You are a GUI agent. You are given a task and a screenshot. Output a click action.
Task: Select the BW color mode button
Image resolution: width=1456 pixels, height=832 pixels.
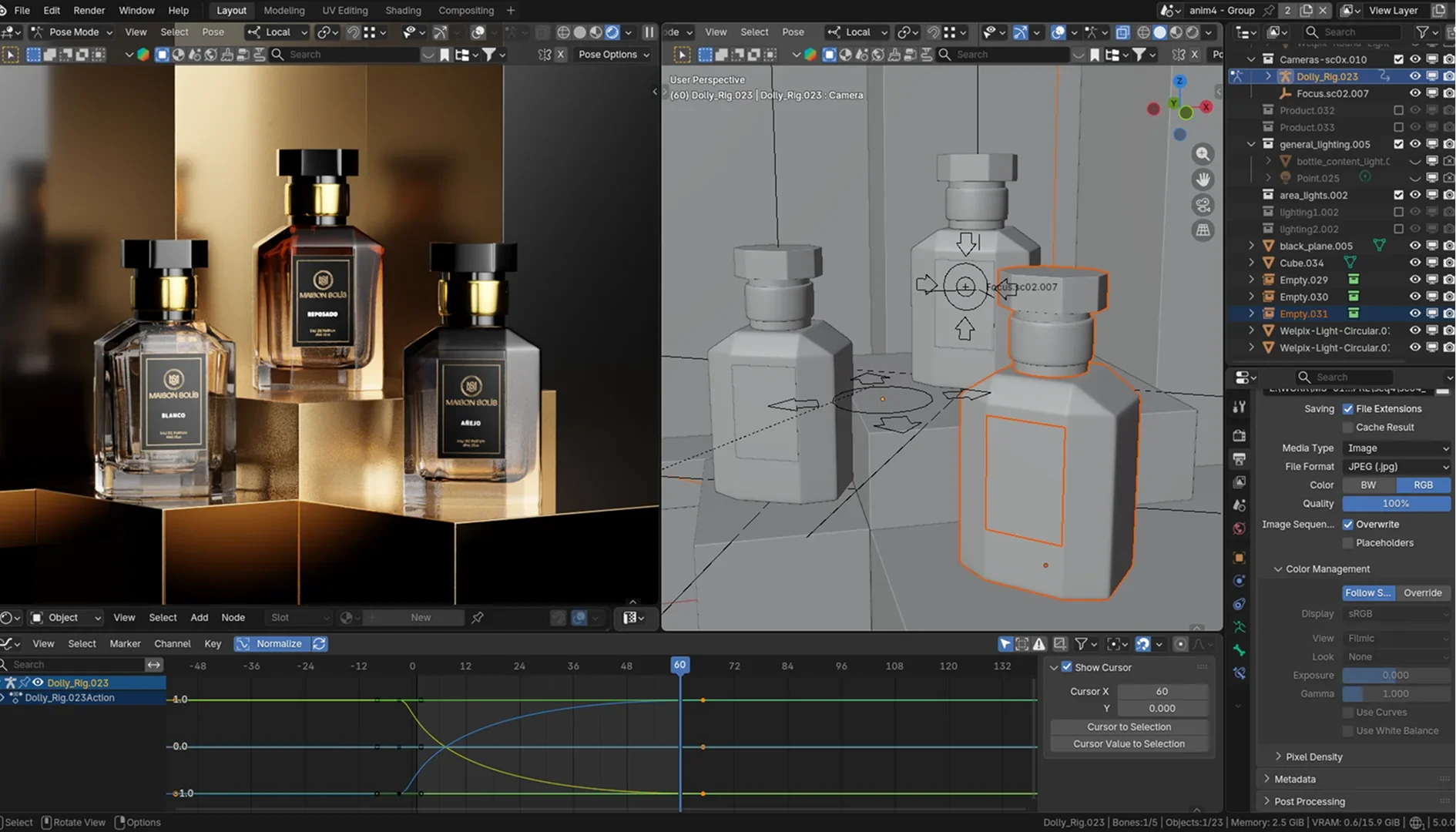pos(1368,485)
